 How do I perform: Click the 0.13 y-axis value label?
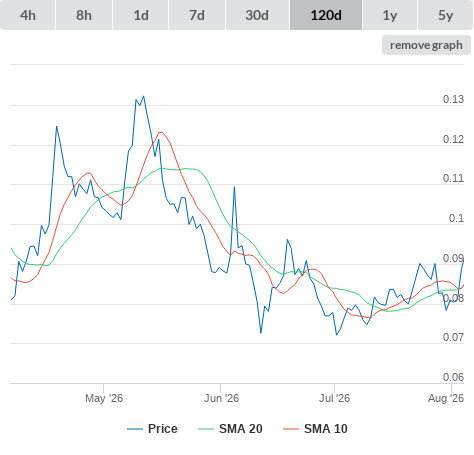[x=453, y=99]
